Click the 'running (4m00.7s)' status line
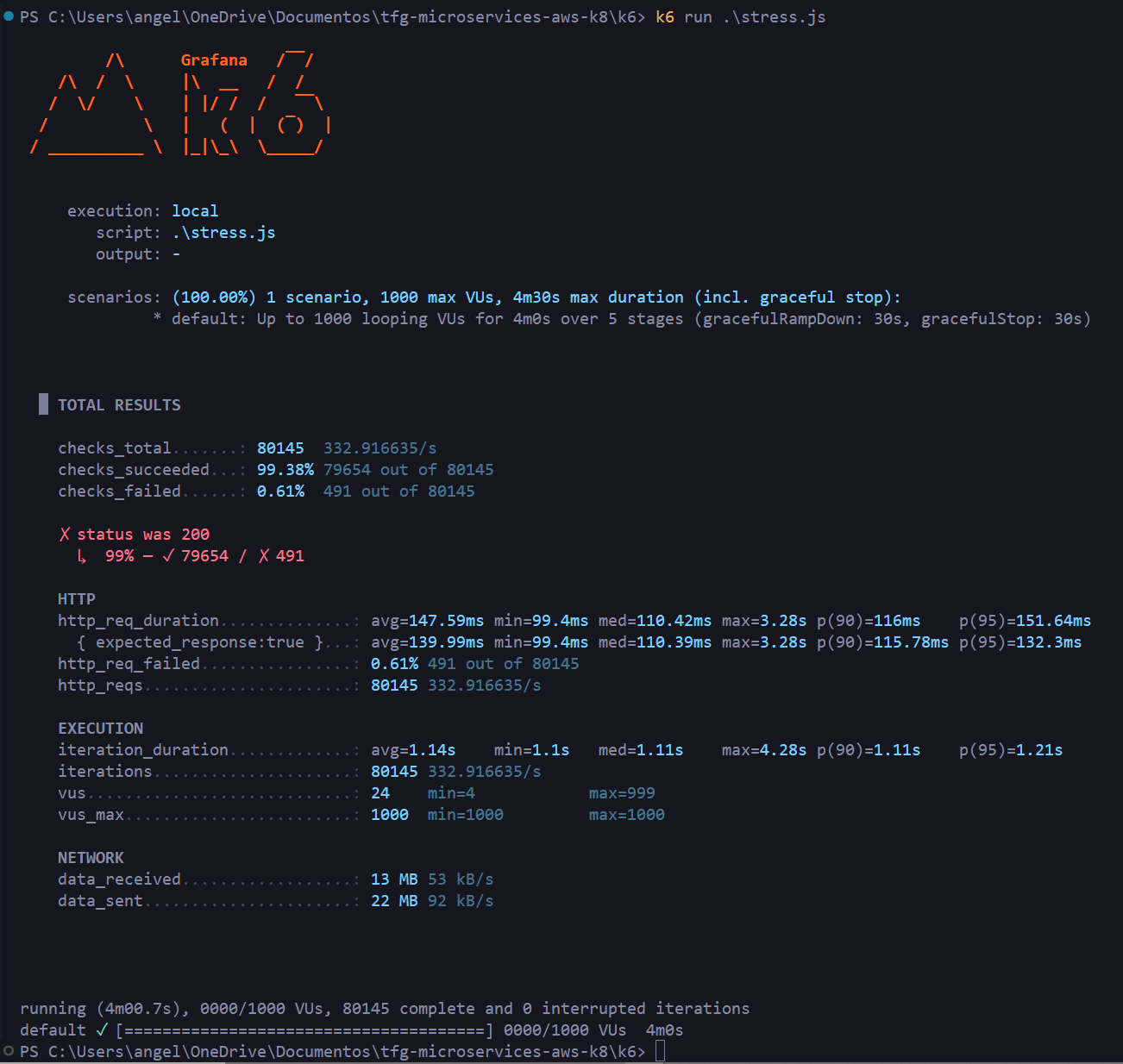This screenshot has height=1064, width=1123. pyautogui.click(x=385, y=1009)
